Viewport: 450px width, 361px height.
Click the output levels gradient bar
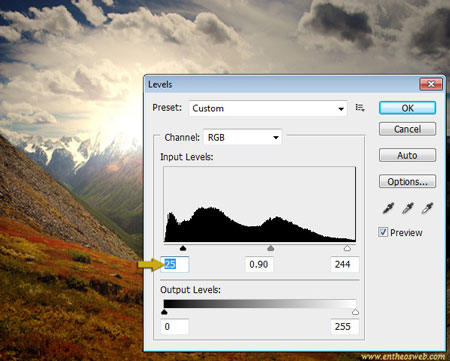tap(260, 304)
